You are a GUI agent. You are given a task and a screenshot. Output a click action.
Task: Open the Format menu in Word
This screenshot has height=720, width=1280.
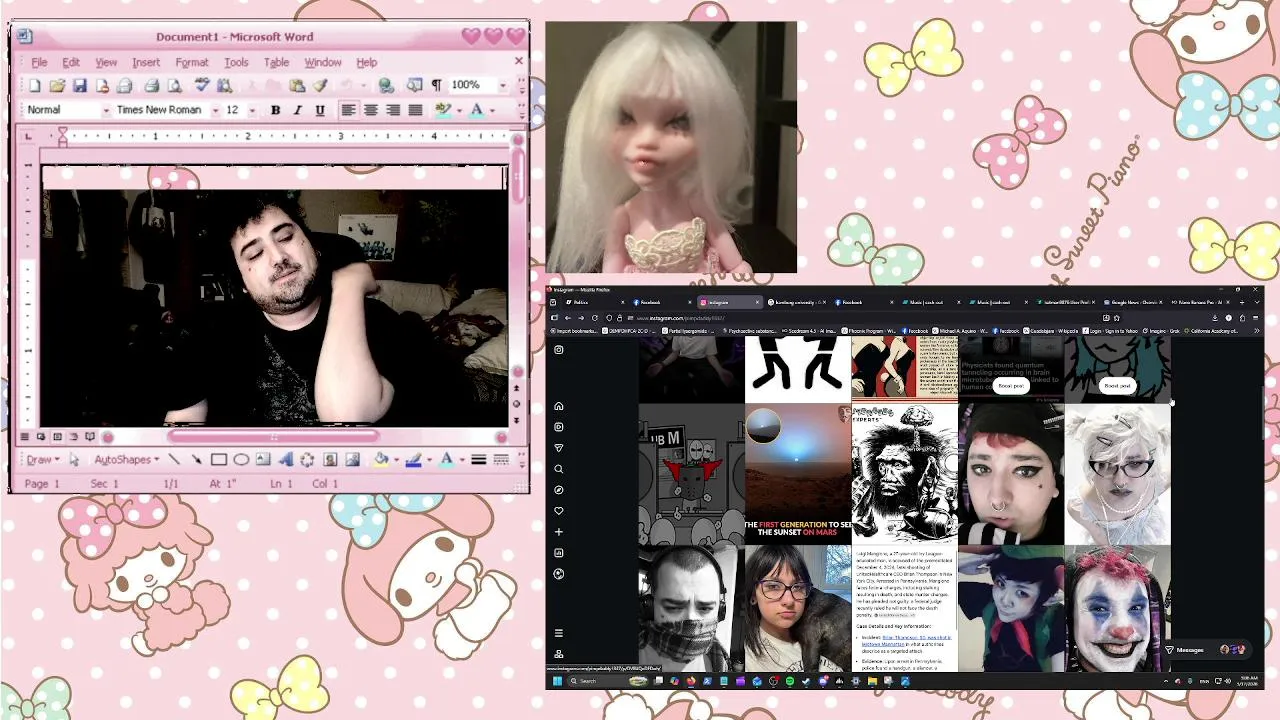192,62
